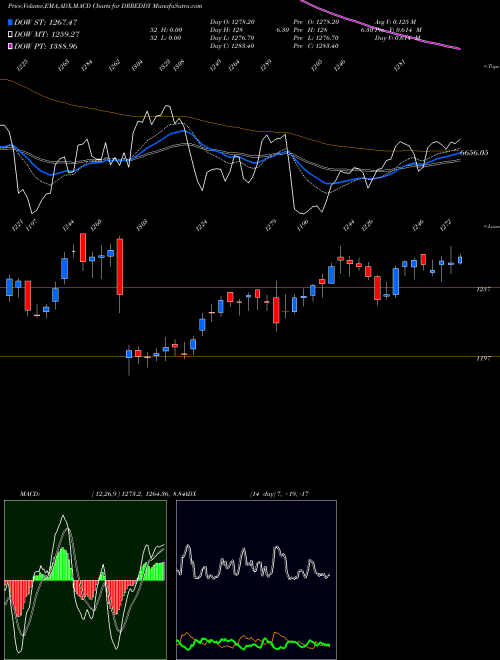Select the 'DOW MT: 1259.27' legend text
This screenshot has width=500, height=660.
(47, 34)
